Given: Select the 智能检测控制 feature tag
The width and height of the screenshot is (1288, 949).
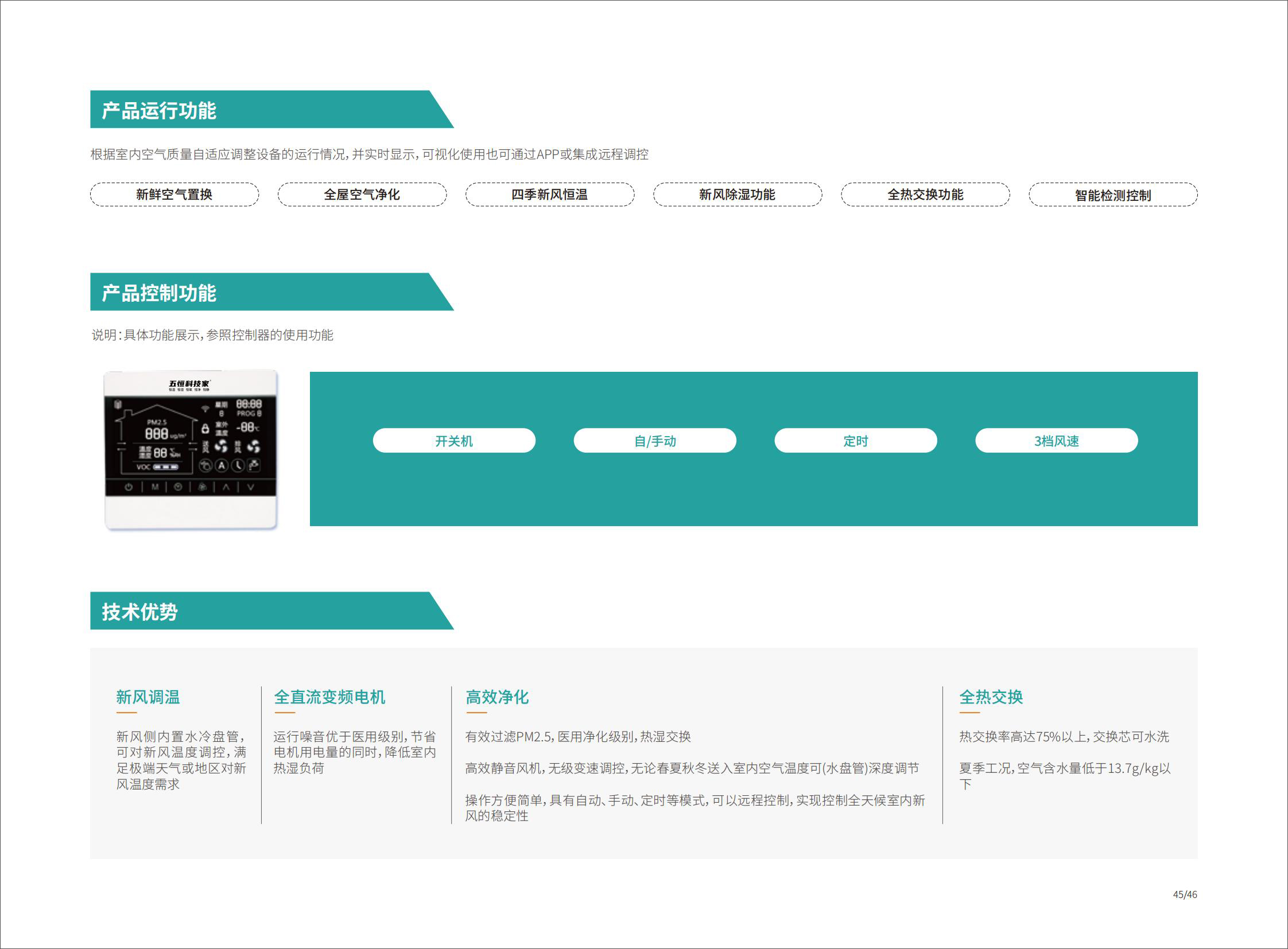Looking at the screenshot, I should click(1114, 195).
